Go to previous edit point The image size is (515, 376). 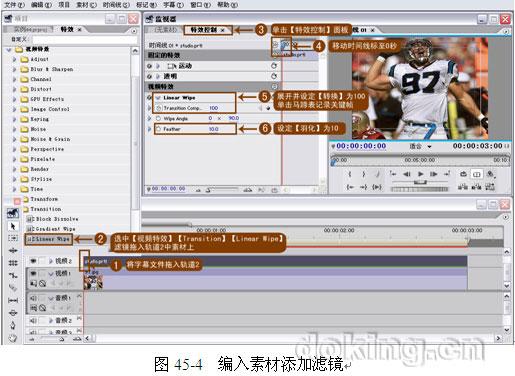point(393,174)
